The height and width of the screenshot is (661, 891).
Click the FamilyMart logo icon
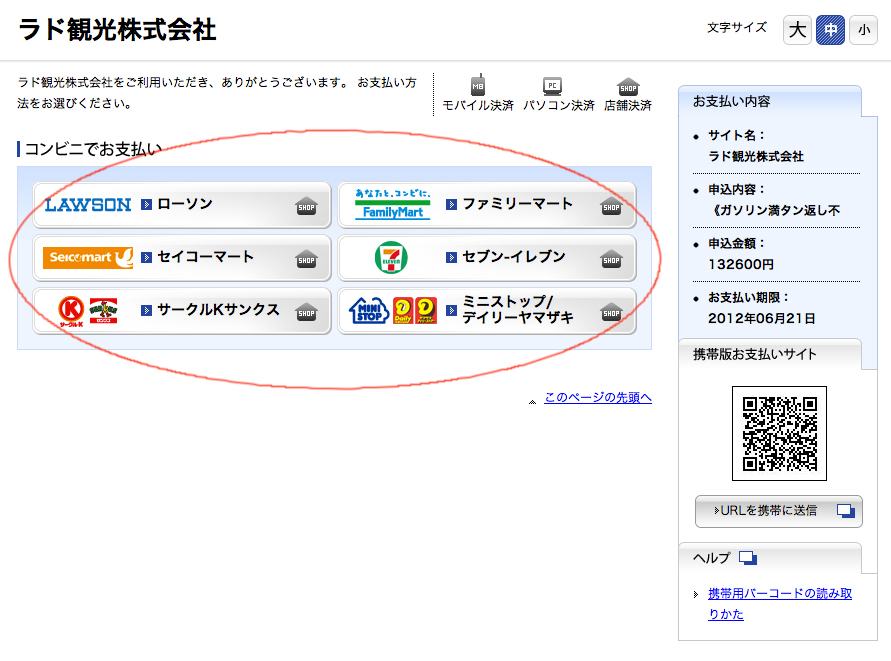[392, 204]
